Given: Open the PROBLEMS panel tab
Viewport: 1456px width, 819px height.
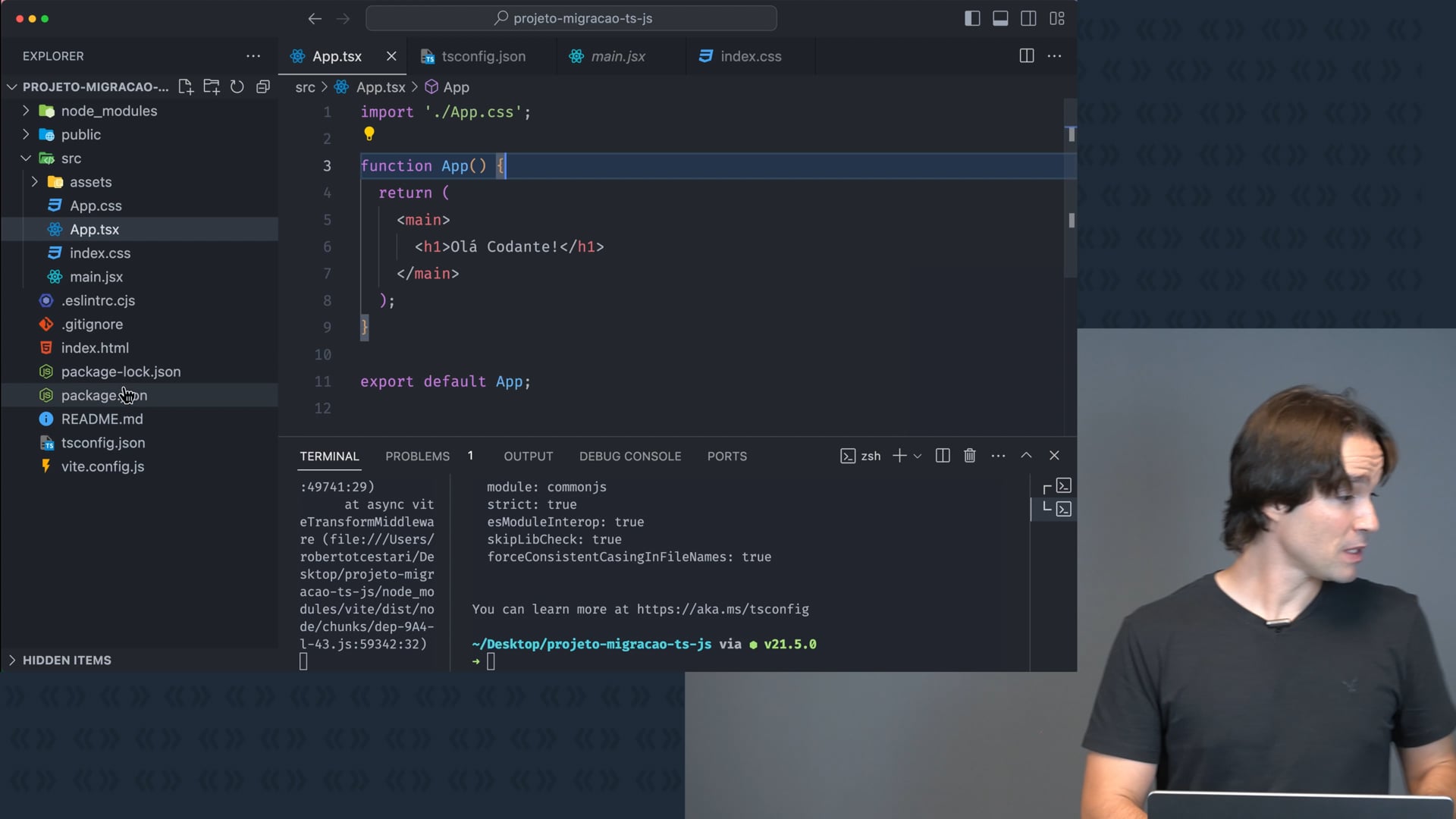Looking at the screenshot, I should 417,456.
